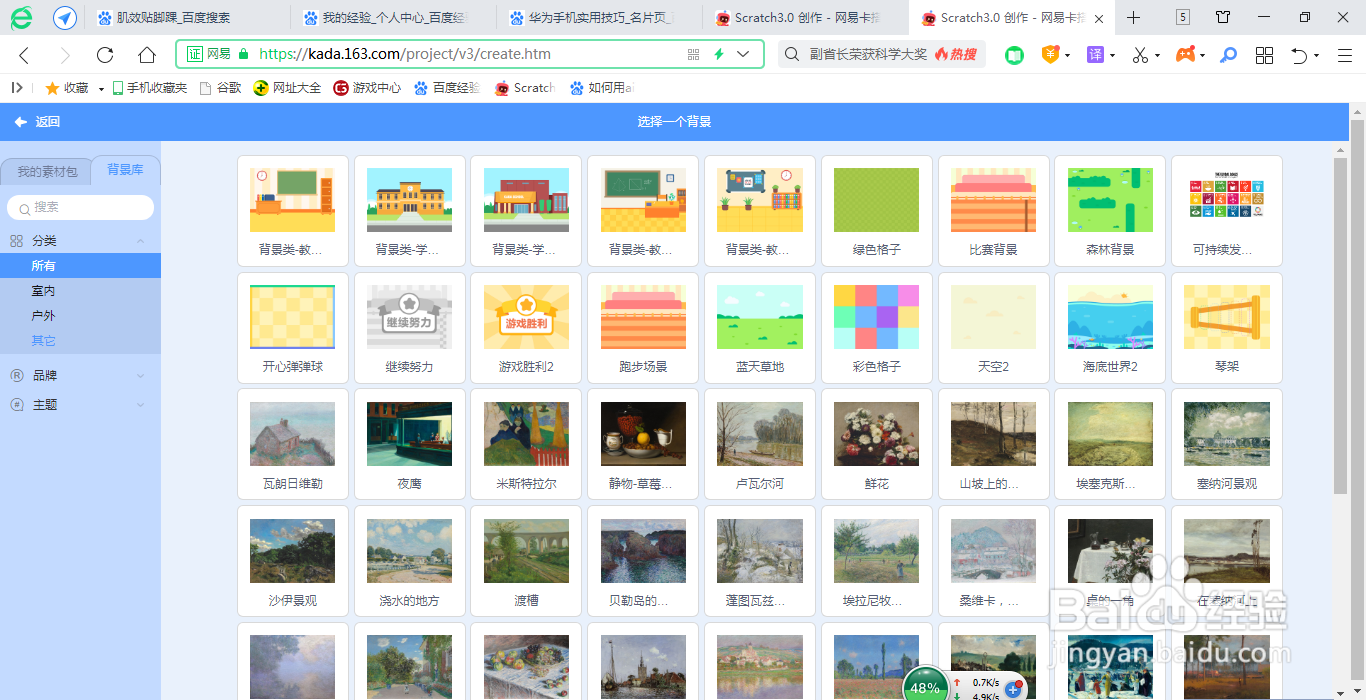Screen dimensions: 1366x700
Task: Click the blue compass navigation icon
Action: pos(65,17)
